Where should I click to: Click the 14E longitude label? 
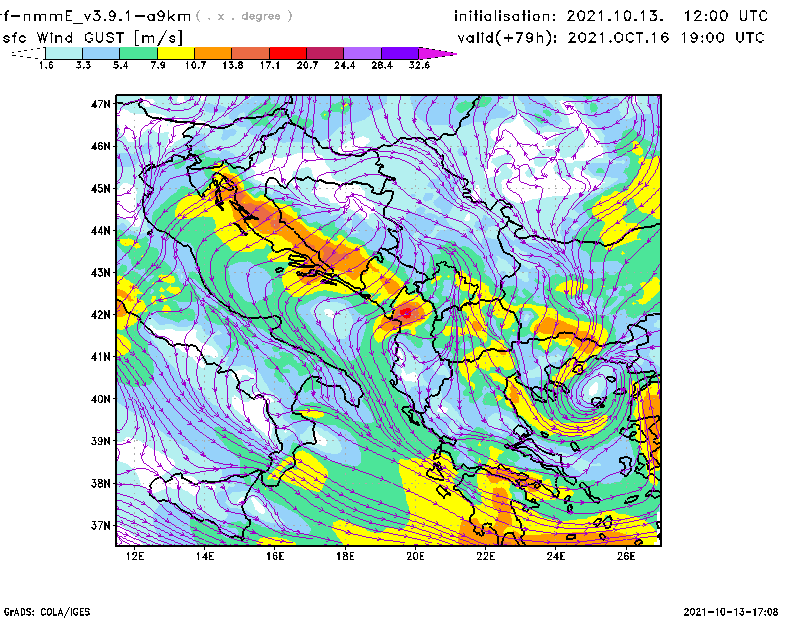coord(205,556)
